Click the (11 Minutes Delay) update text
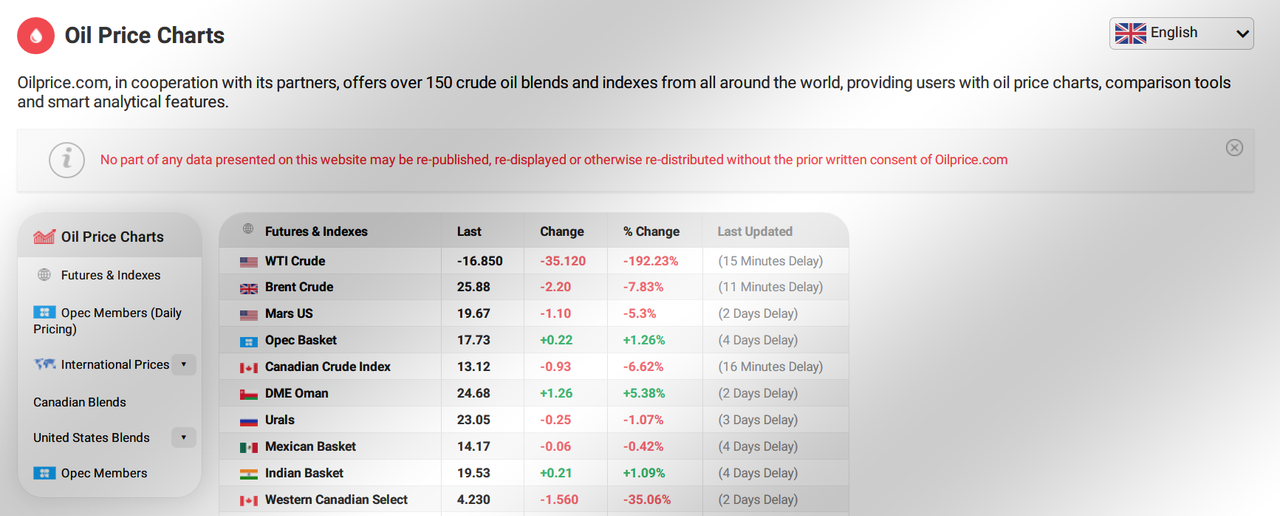 coord(771,287)
